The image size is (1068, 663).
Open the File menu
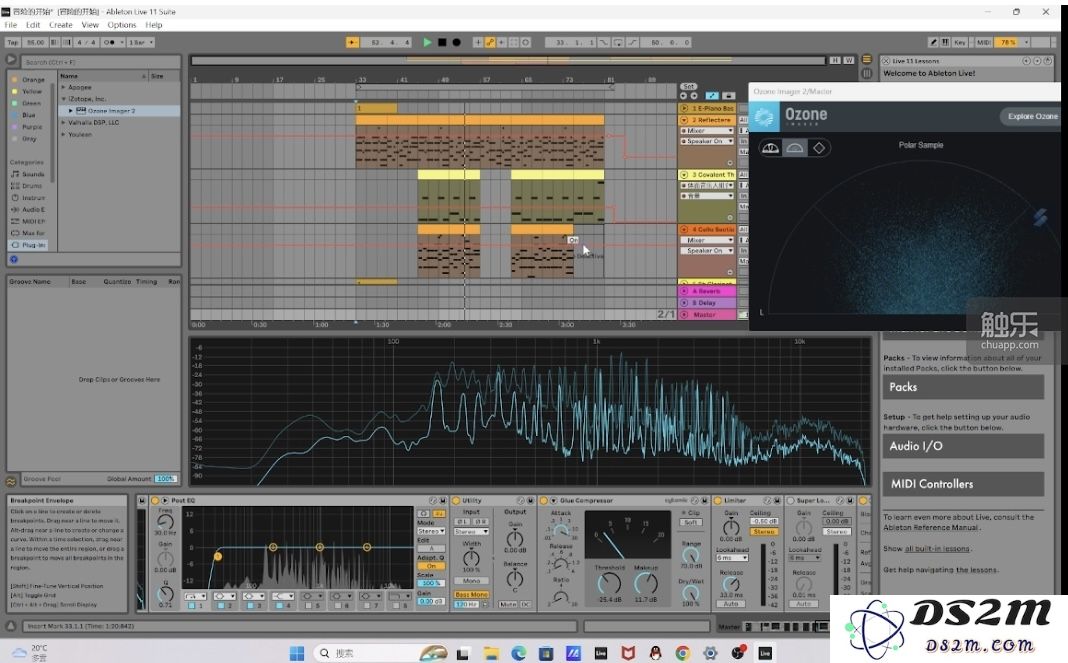tap(11, 25)
